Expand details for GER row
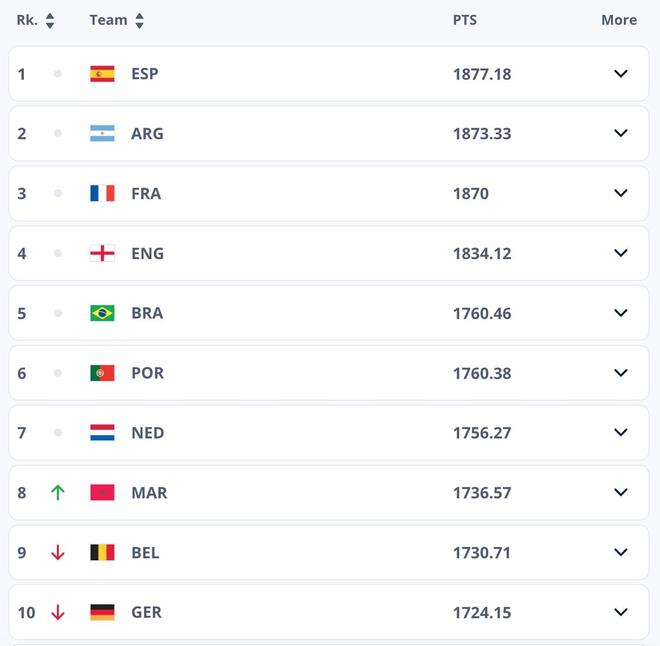Viewport: 660px width, 646px height. [x=621, y=612]
